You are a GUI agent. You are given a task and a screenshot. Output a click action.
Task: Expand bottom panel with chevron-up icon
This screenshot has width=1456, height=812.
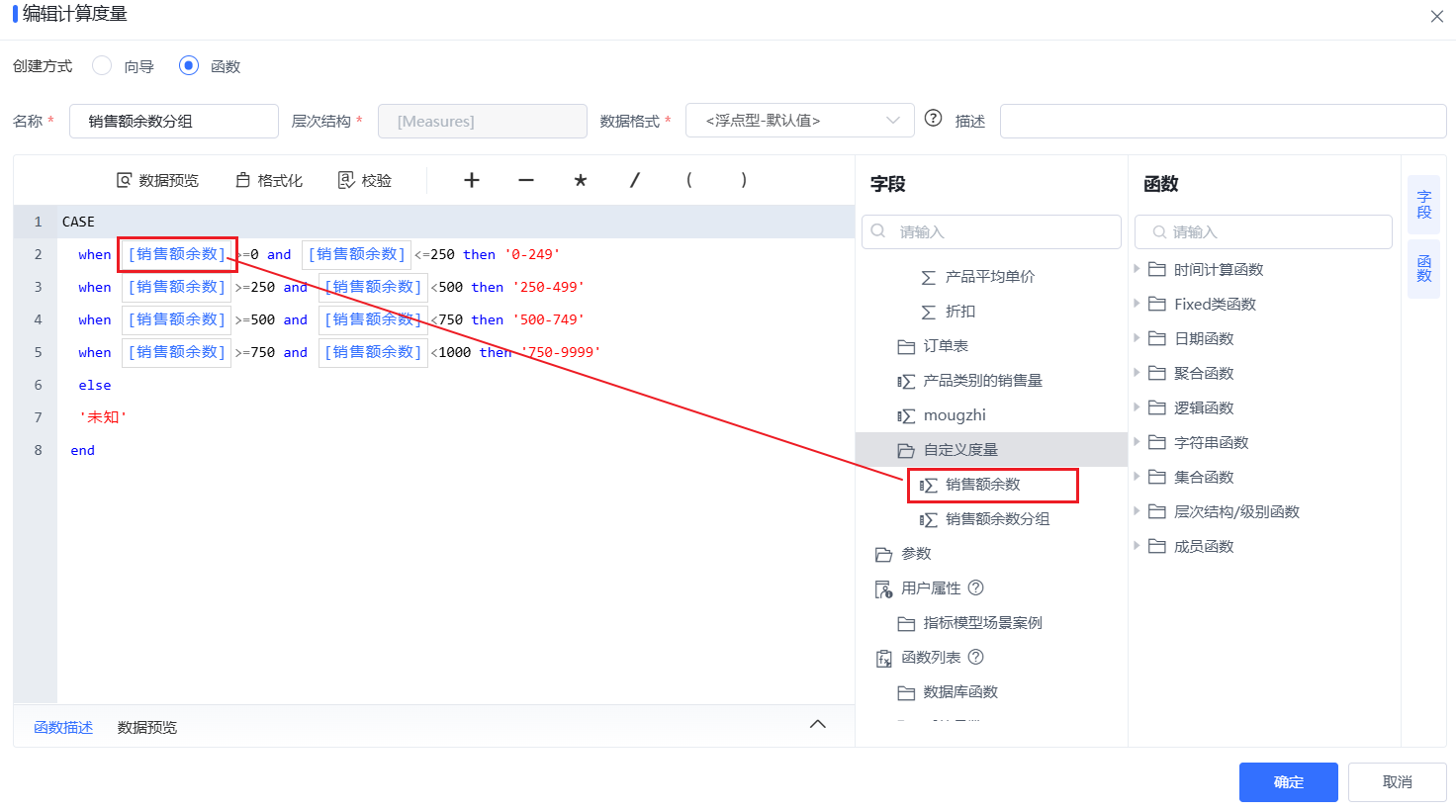818,724
